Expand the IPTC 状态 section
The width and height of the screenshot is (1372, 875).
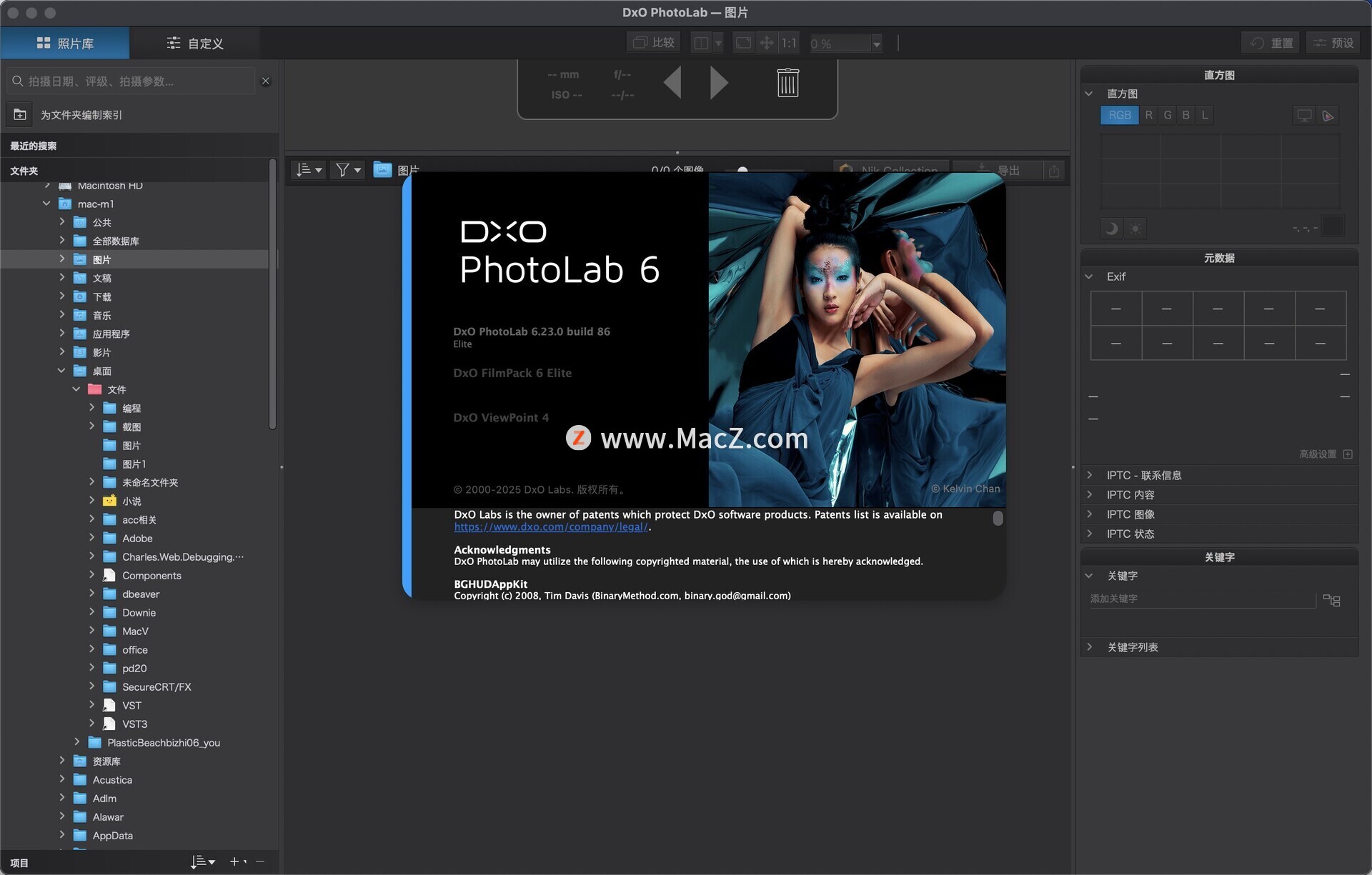pyautogui.click(x=1088, y=533)
